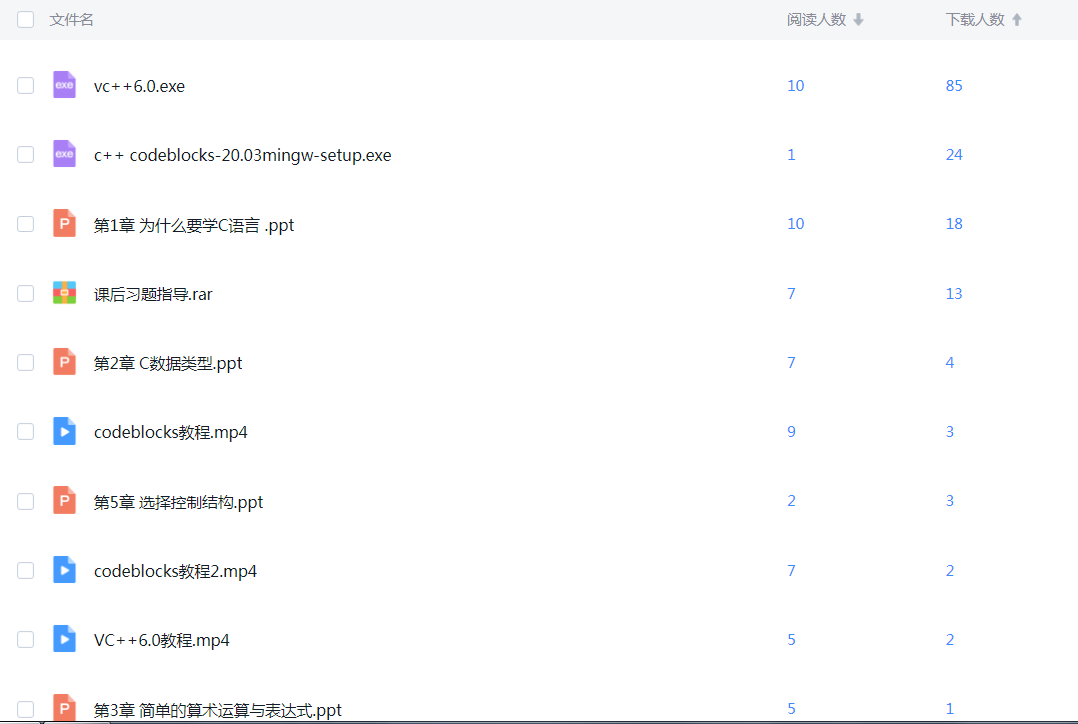
Task: Click the PPT icon for 第1章 为什么要学C语言
Action: [x=64, y=224]
